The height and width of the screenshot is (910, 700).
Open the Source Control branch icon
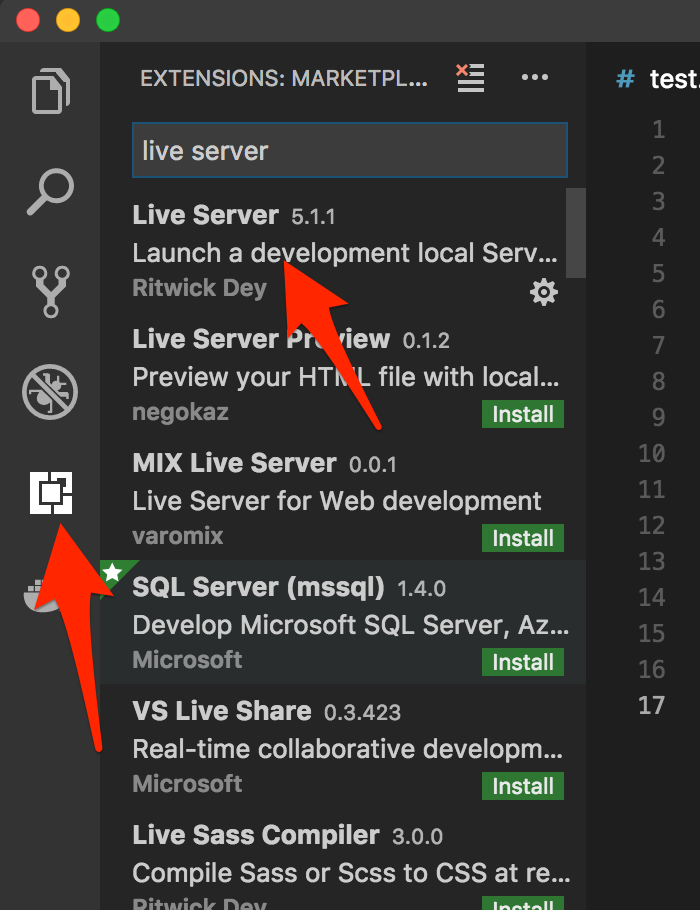(50, 291)
